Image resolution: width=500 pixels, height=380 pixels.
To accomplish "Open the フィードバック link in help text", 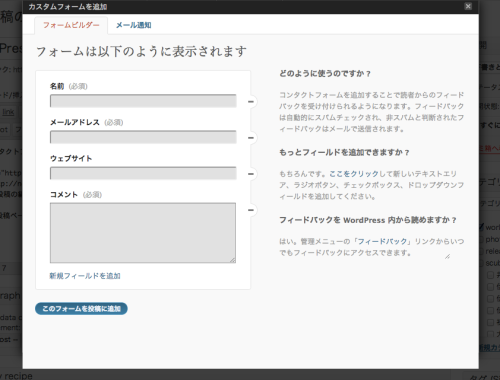I will (x=382, y=241).
